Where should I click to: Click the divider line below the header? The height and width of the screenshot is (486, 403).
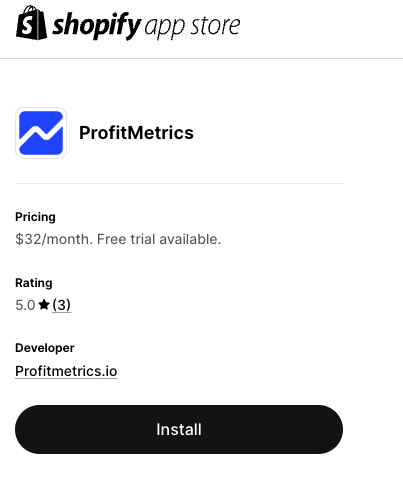click(x=201, y=58)
